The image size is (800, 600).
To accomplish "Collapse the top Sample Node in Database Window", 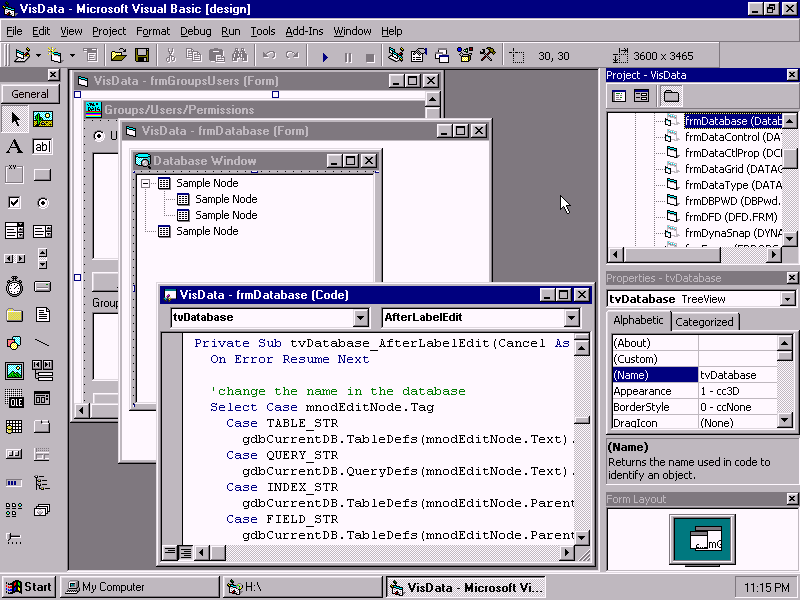I will [x=146, y=183].
